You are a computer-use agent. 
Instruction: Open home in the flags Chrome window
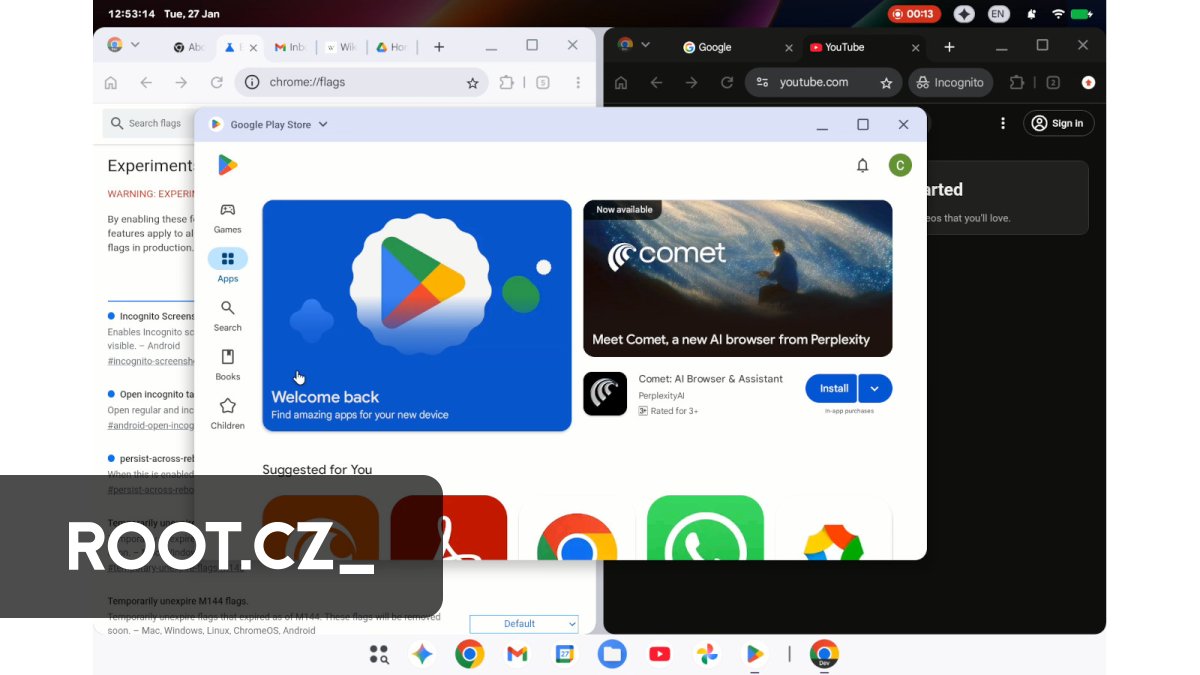tap(111, 83)
